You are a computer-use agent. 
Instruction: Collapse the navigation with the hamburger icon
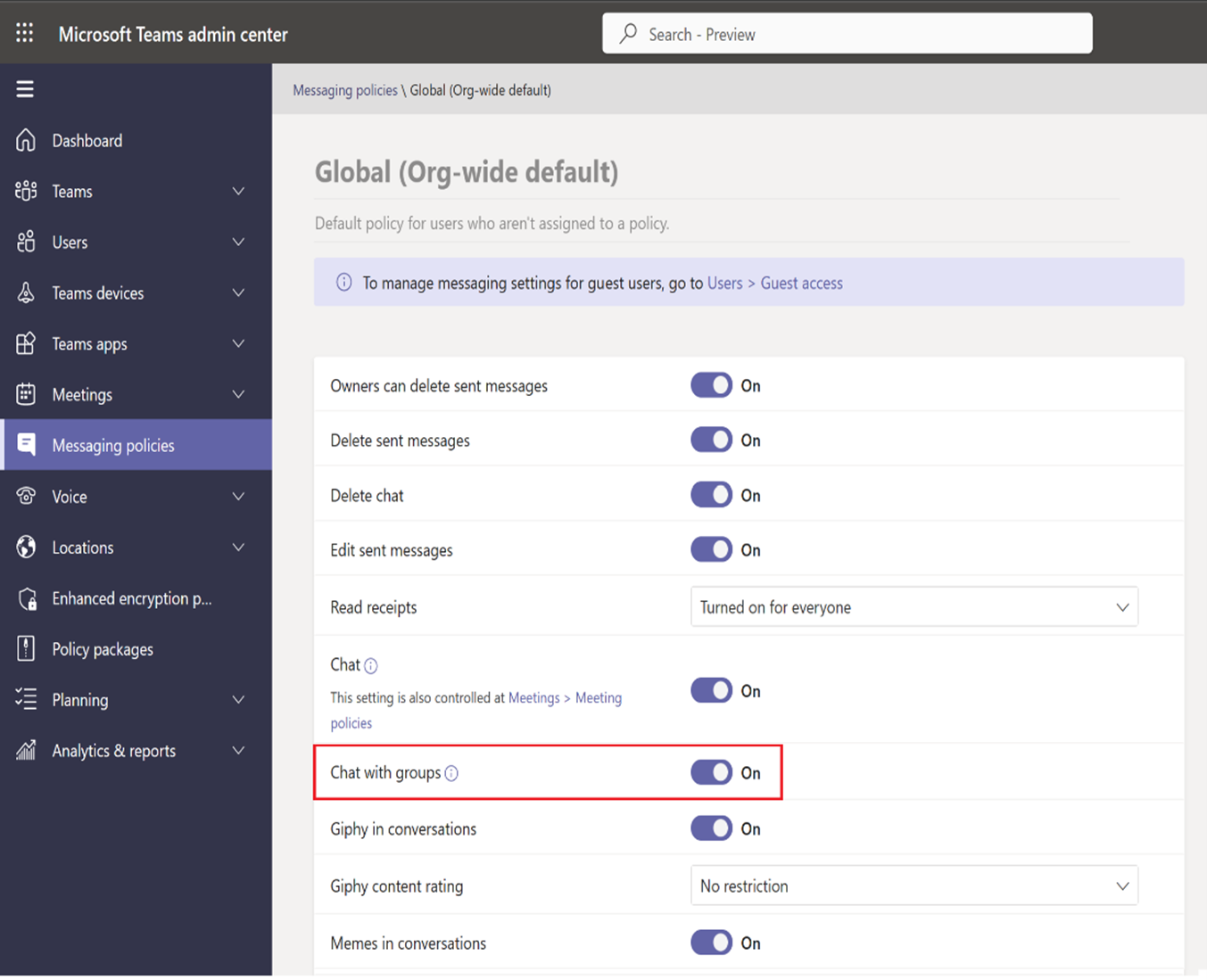tap(24, 88)
